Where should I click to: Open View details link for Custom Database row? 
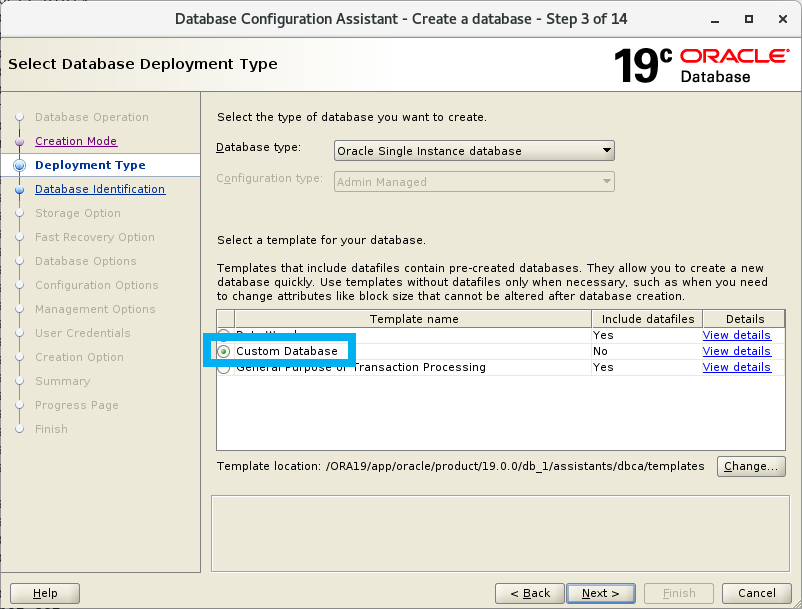(x=737, y=351)
